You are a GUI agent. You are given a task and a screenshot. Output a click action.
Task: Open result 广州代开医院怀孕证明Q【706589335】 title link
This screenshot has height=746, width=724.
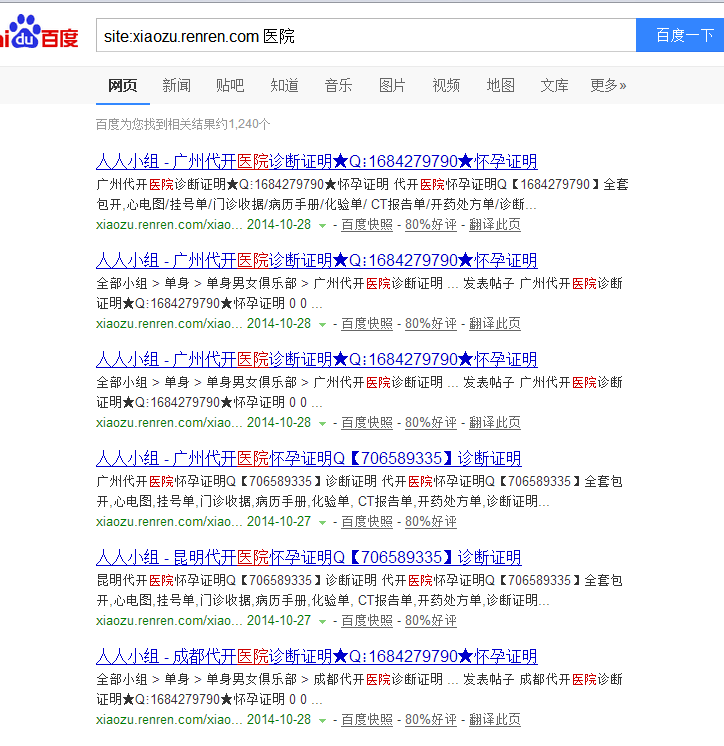(x=309, y=459)
